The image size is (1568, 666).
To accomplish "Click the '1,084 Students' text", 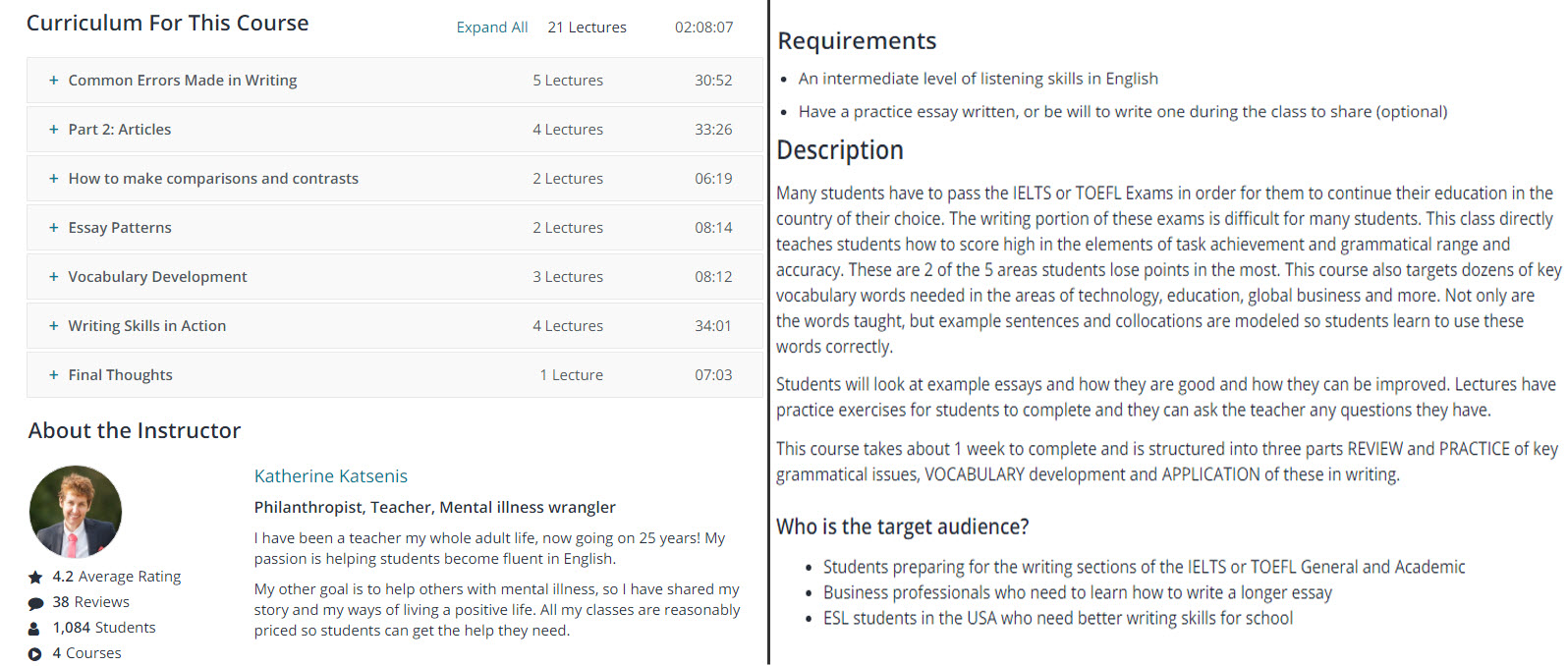I will 104,628.
